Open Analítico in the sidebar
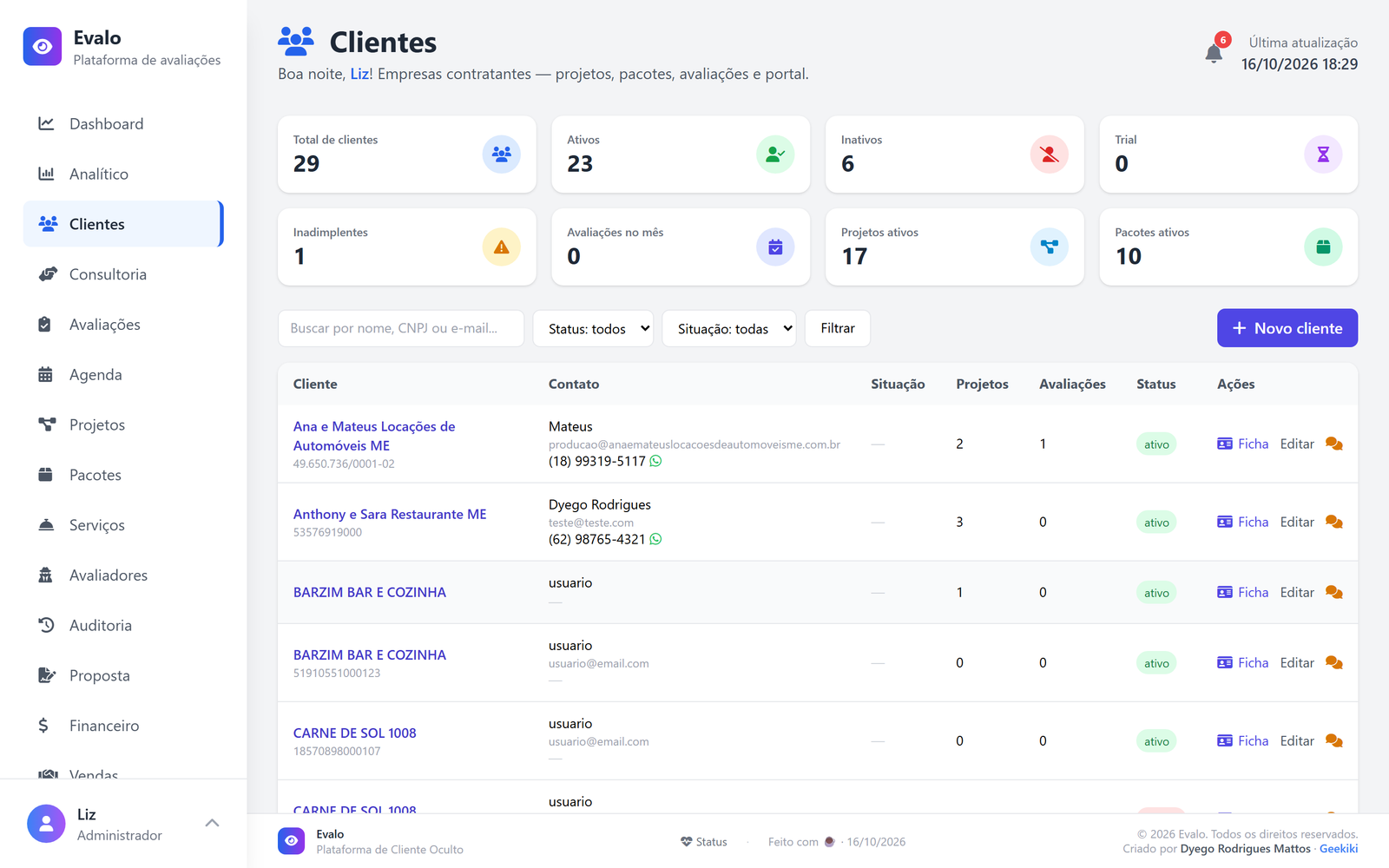Image resolution: width=1389 pixels, height=868 pixels. pyautogui.click(x=123, y=174)
